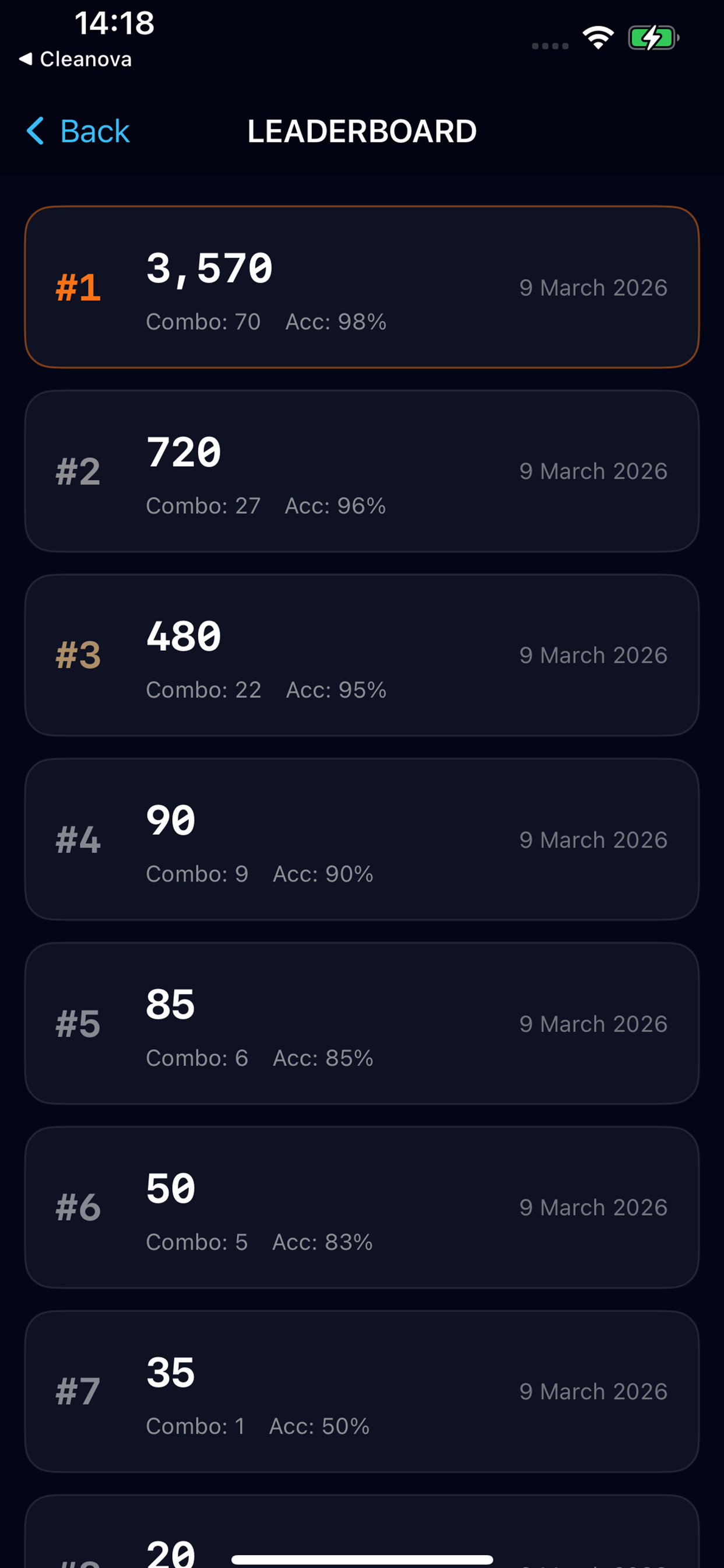Select the entry with 85 points

point(361,1023)
